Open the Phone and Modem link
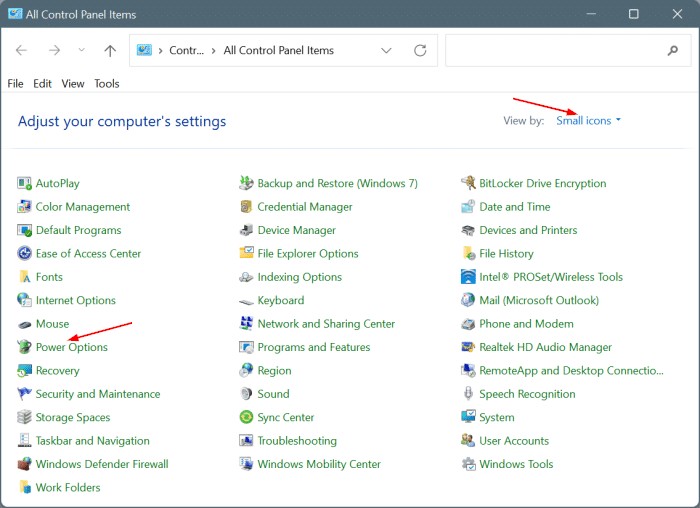The width and height of the screenshot is (700, 508). [x=526, y=324]
